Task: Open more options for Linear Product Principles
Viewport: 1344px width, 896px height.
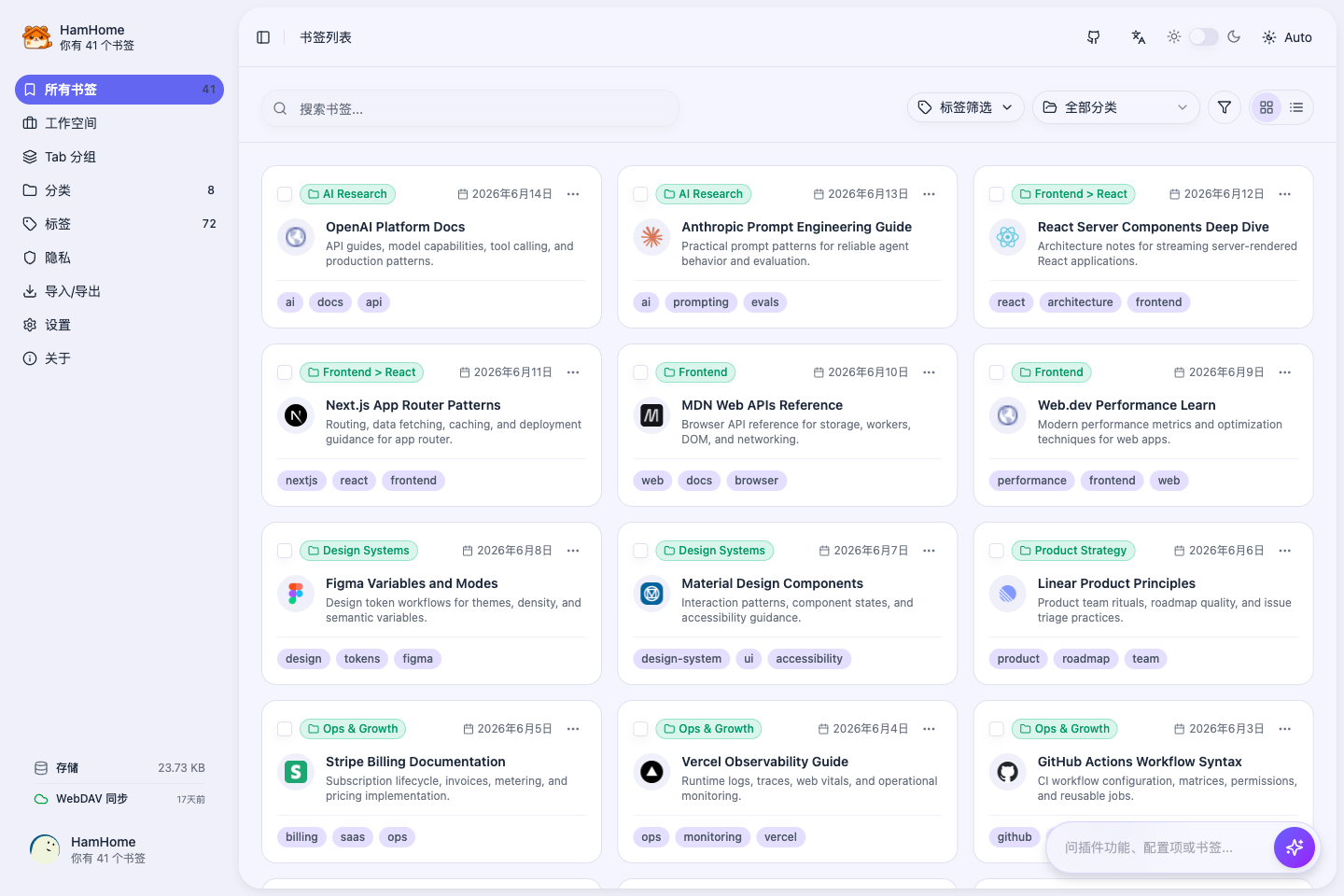Action: [x=1285, y=551]
